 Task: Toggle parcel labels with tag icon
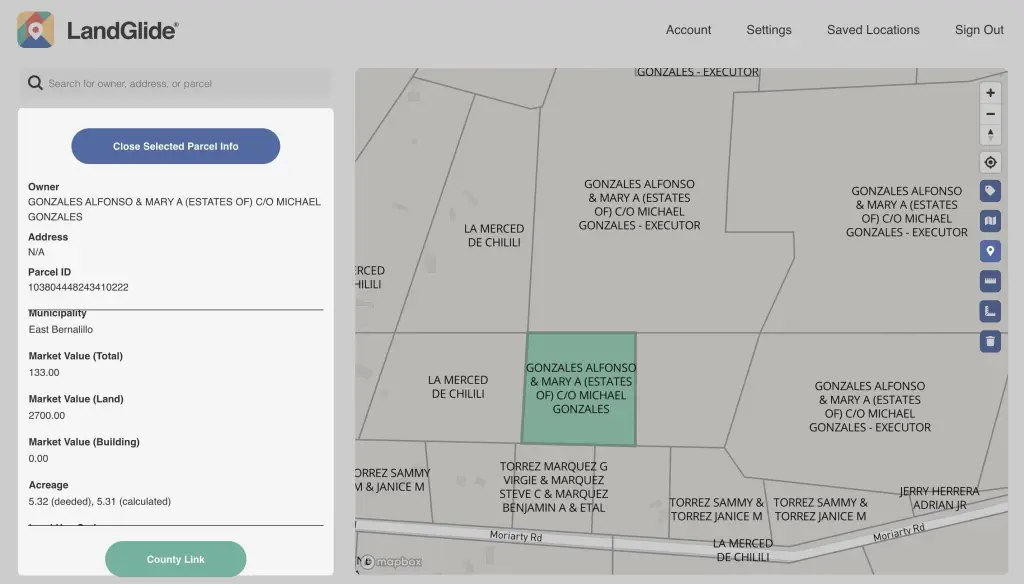[990, 191]
